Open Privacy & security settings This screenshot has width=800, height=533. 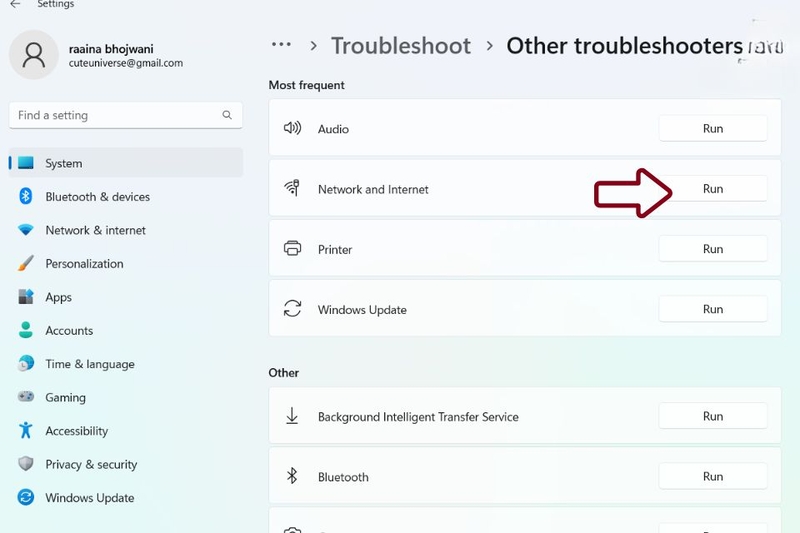(x=126, y=464)
